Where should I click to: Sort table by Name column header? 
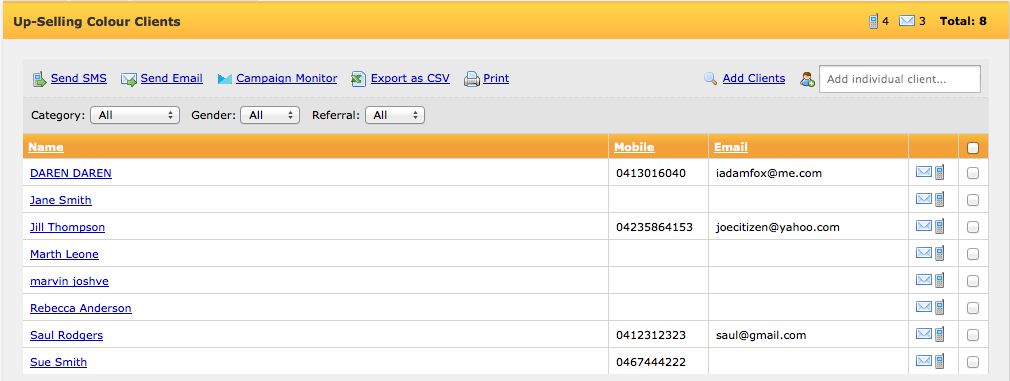46,147
